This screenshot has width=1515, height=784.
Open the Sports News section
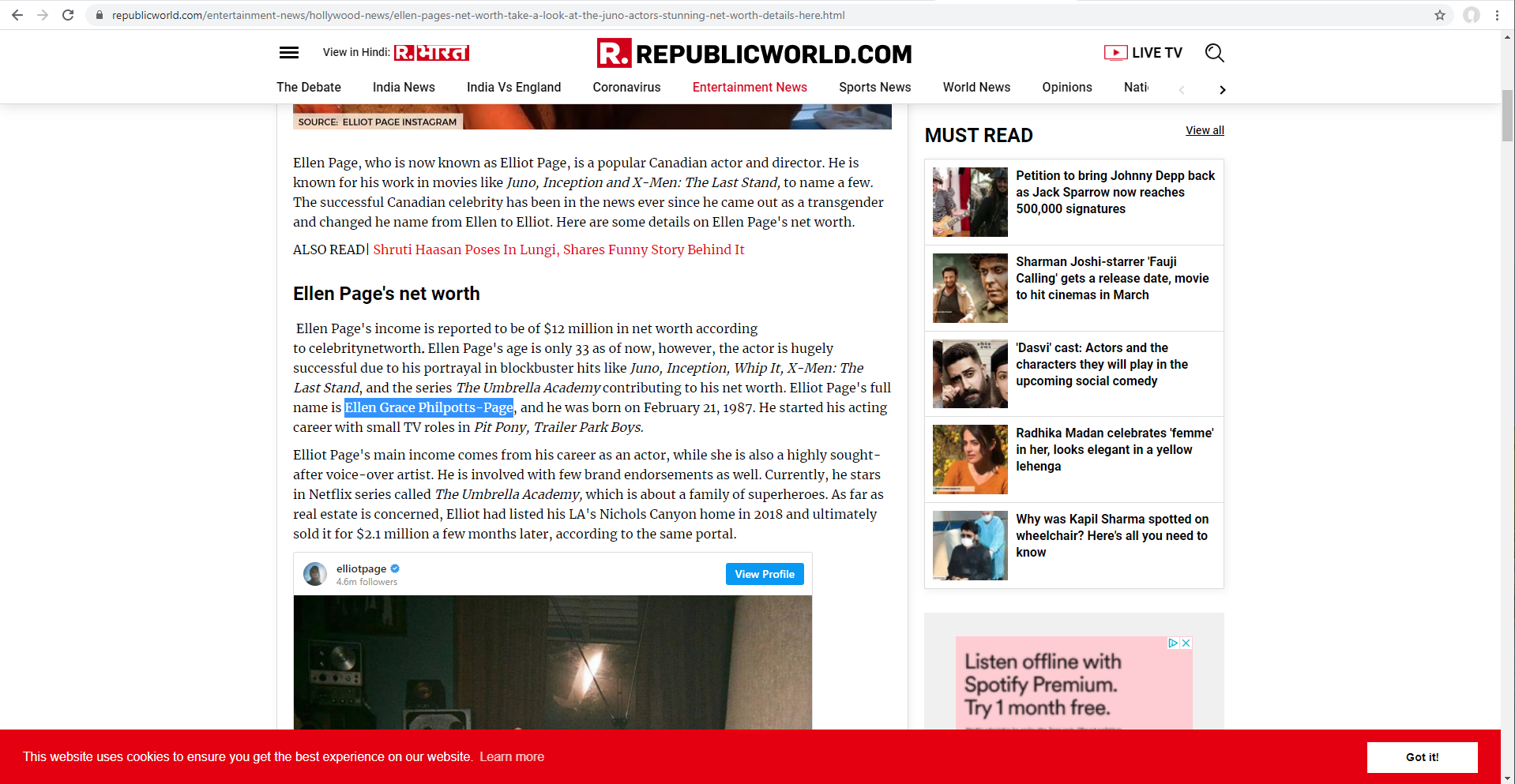(874, 87)
